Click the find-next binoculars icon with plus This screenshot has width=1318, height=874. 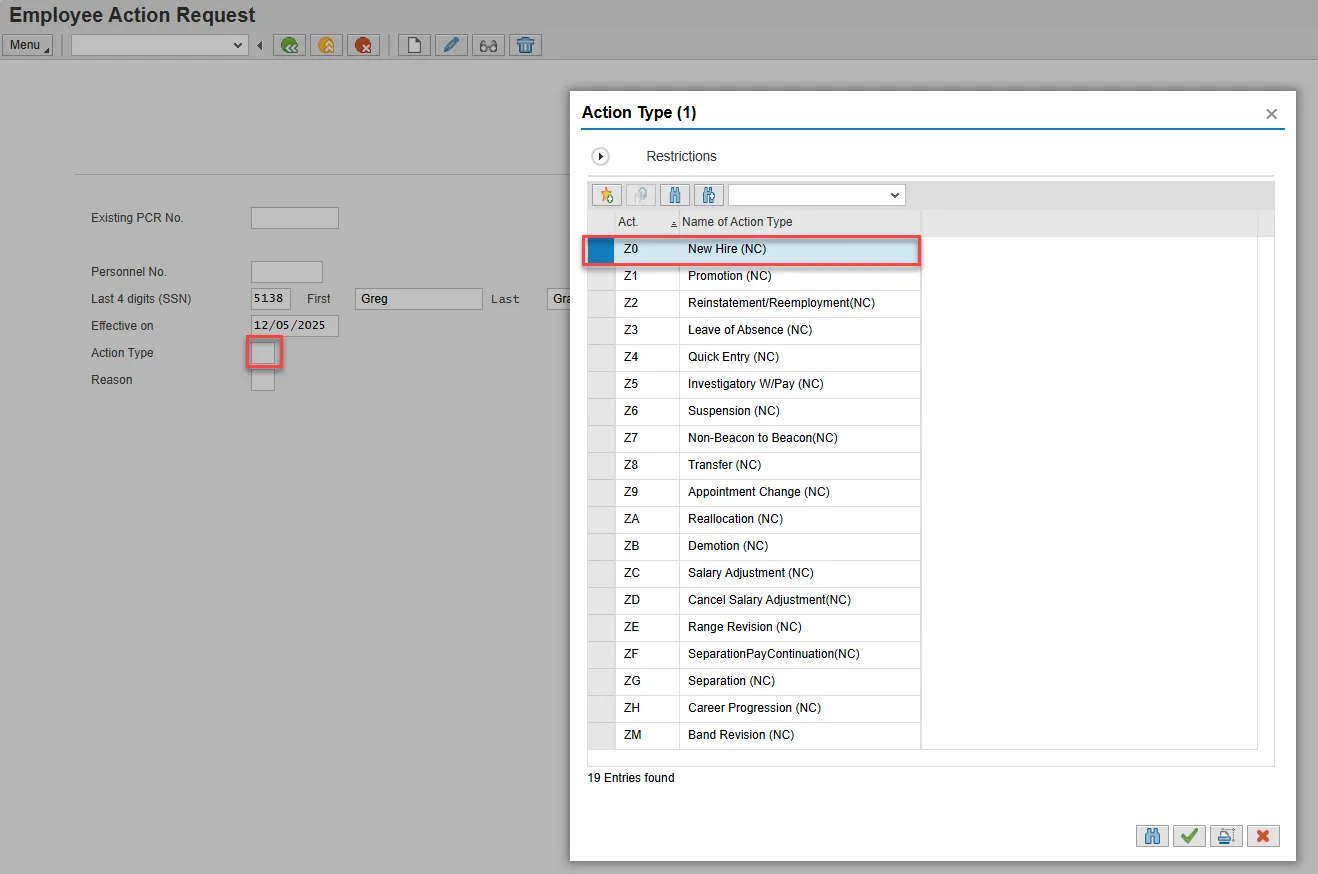pos(708,195)
